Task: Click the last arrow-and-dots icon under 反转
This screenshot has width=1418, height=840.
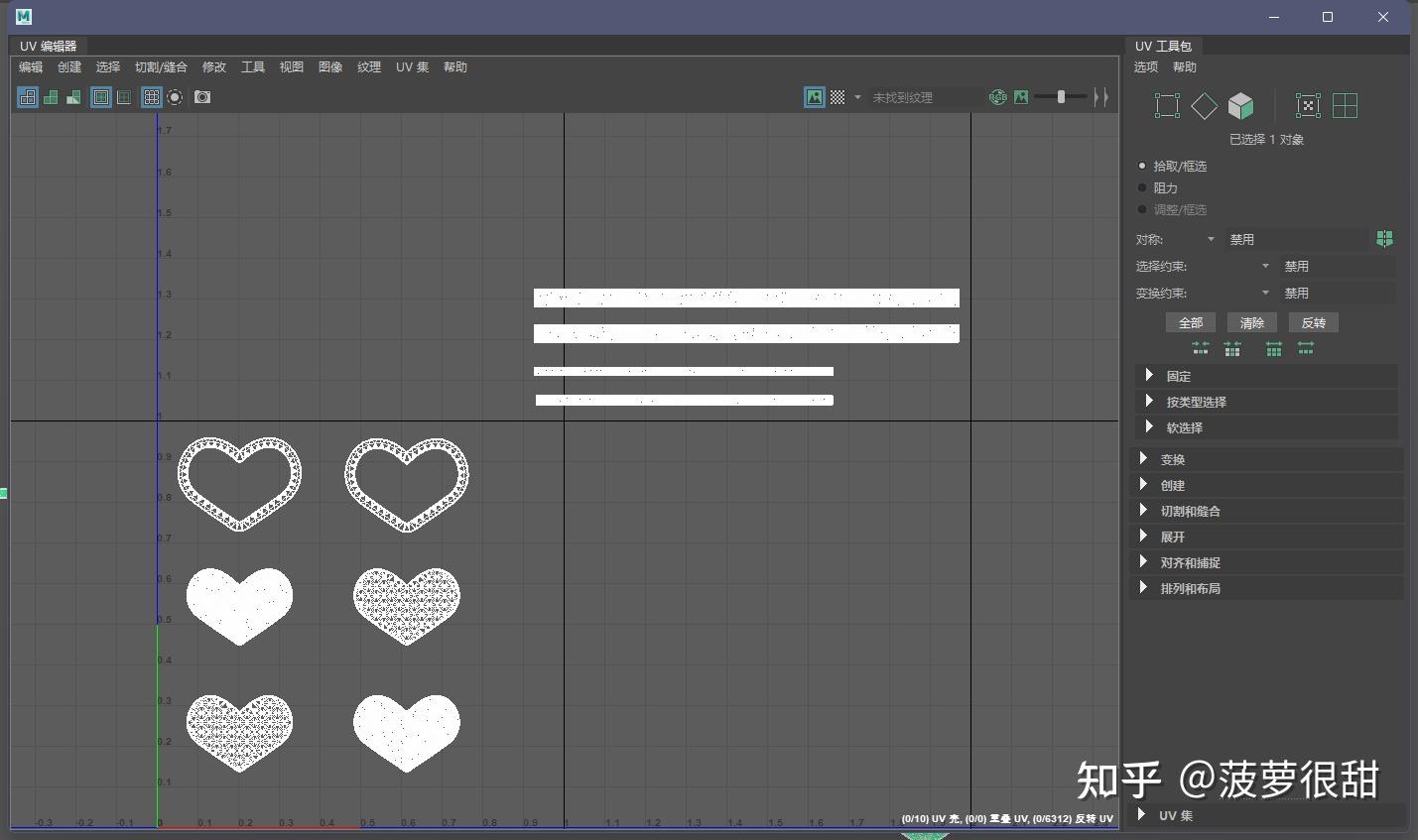Action: point(1306,348)
